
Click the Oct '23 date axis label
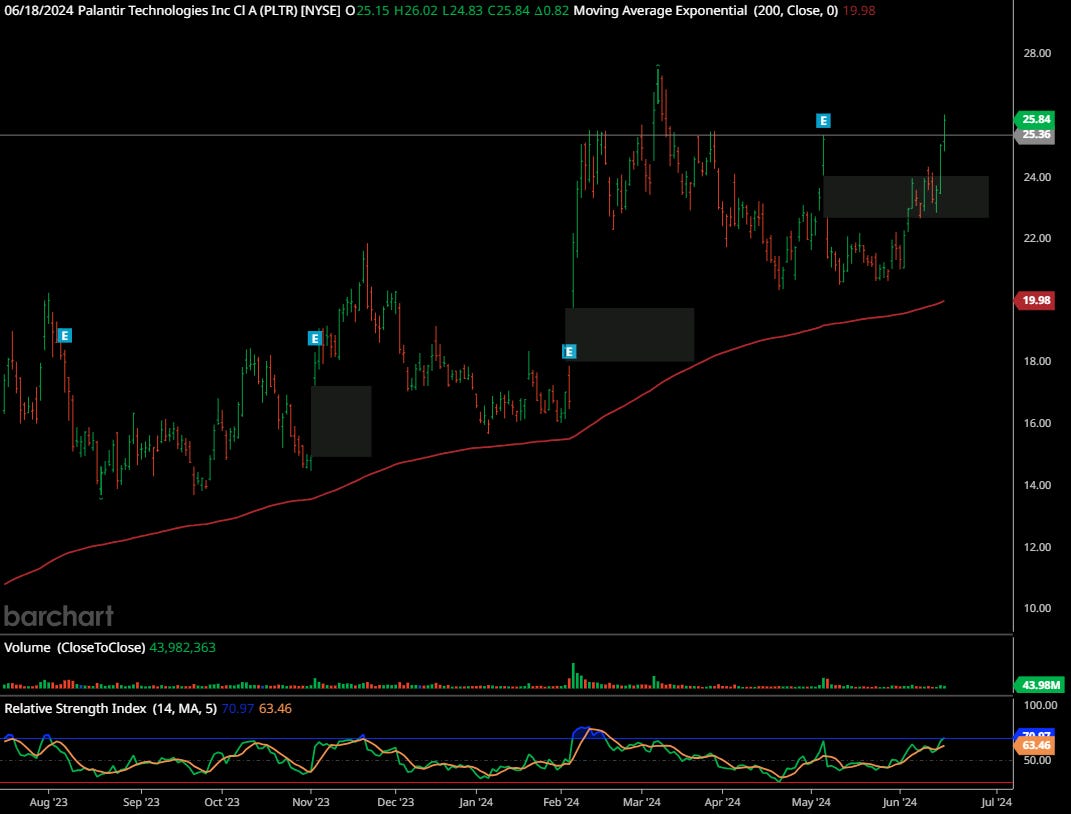(x=222, y=802)
